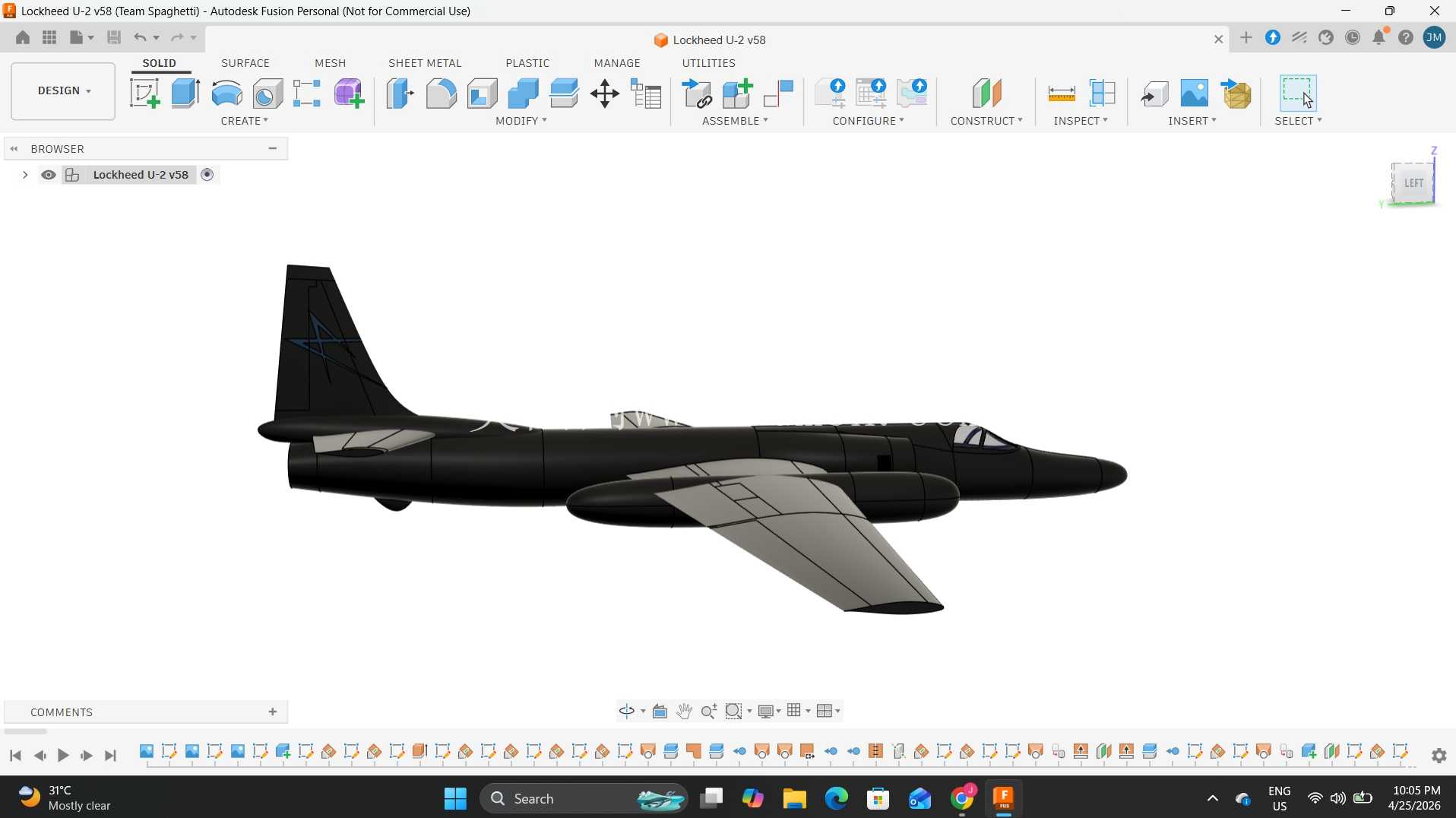Expand the CONFIGURE menu
This screenshot has width=1456, height=818.
[869, 121]
